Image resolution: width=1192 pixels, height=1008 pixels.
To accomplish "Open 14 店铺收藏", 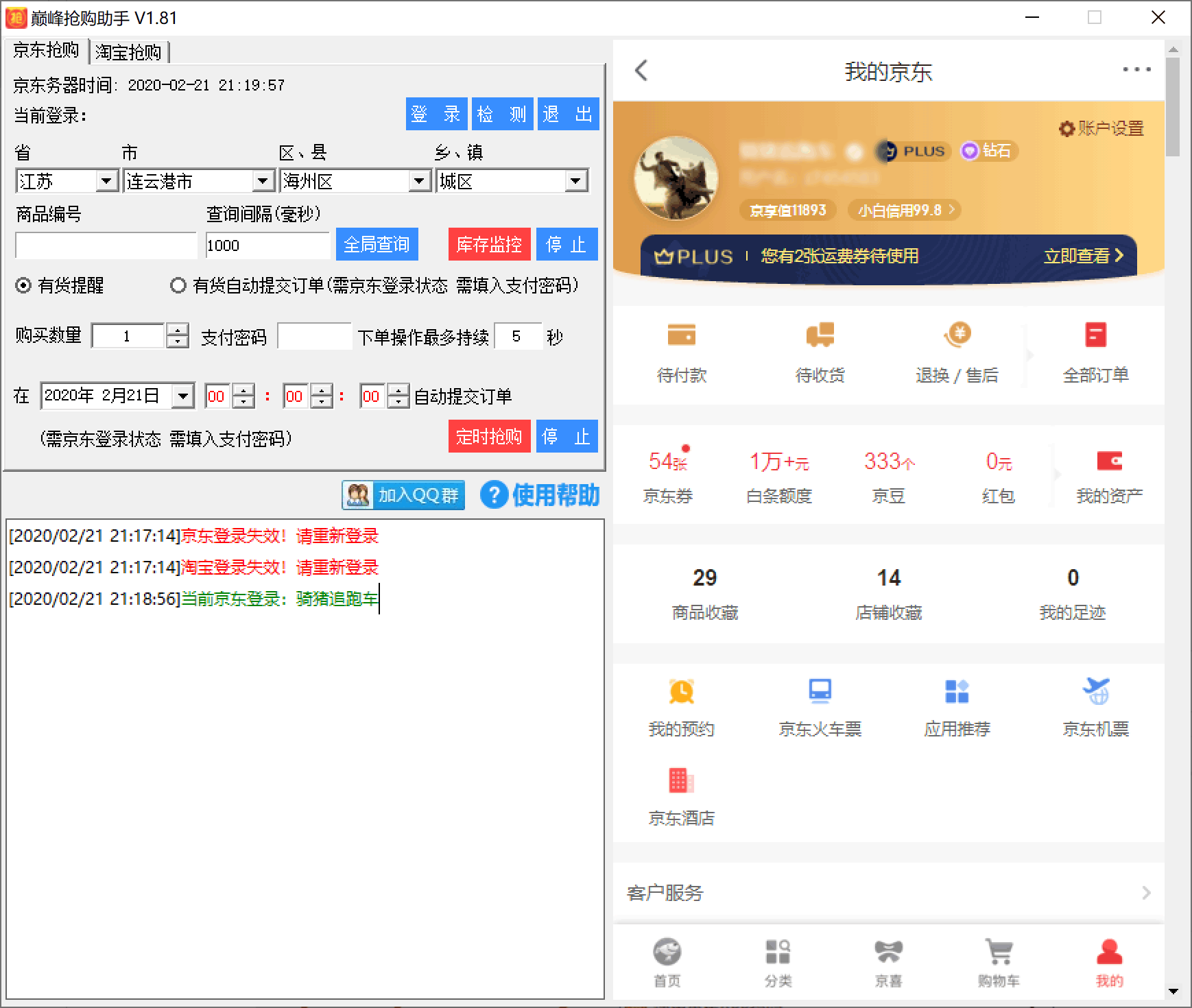I will (x=888, y=594).
